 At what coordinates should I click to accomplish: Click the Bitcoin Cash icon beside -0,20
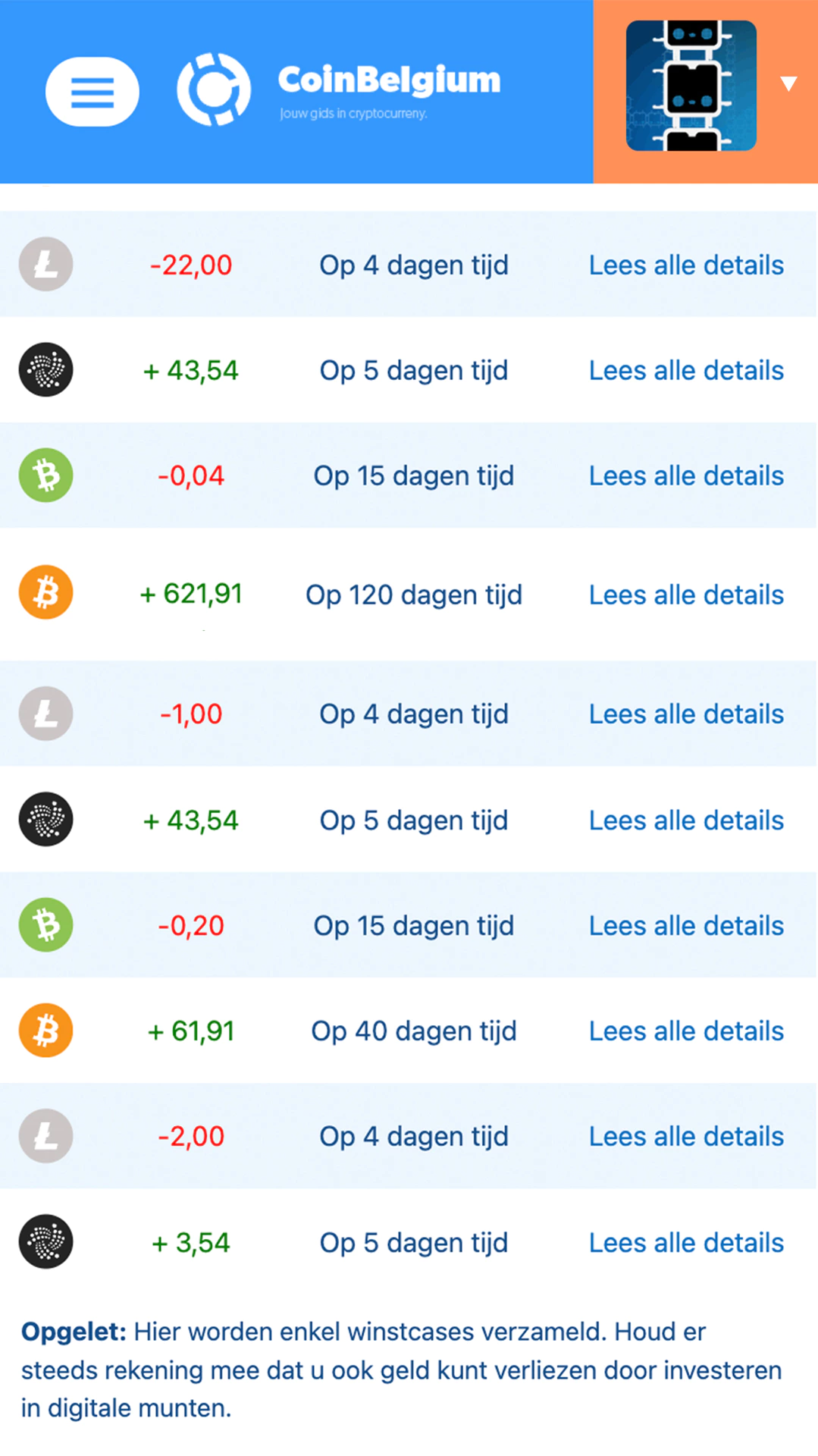click(46, 925)
